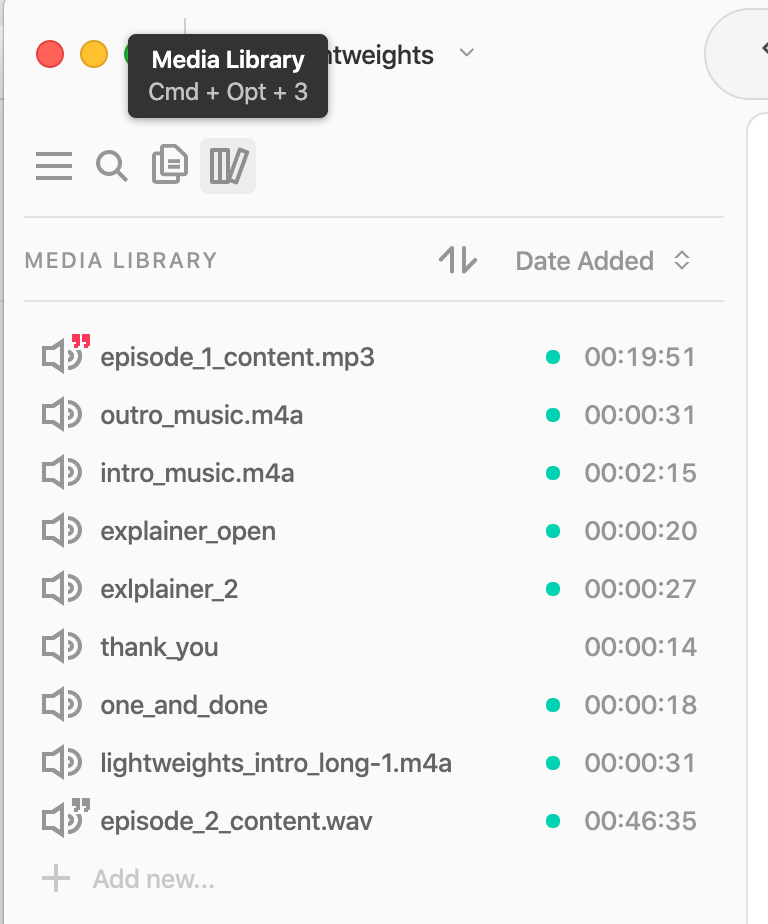Click green status dot of explainer_open

pos(553,531)
